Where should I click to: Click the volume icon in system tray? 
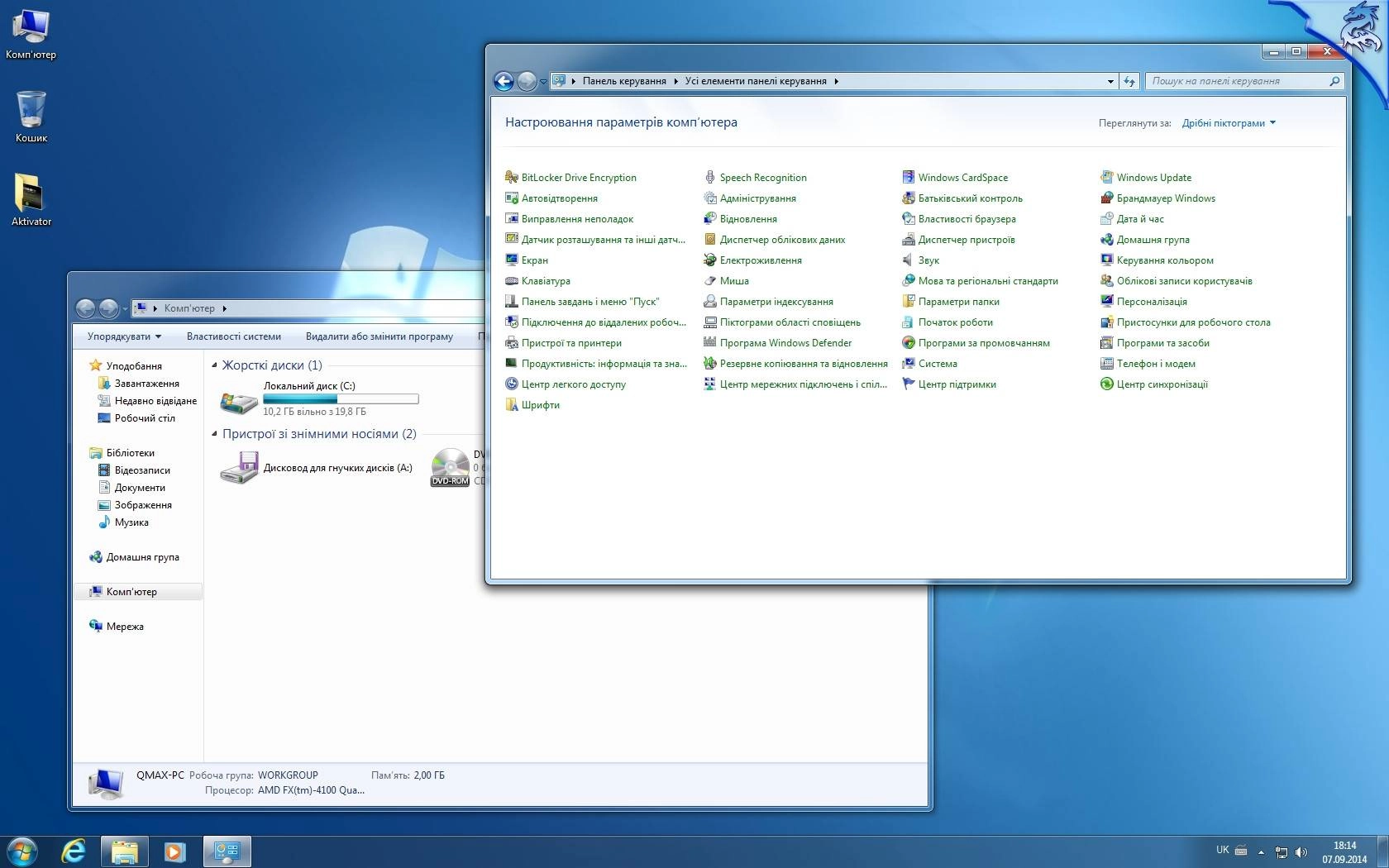[x=1301, y=851]
